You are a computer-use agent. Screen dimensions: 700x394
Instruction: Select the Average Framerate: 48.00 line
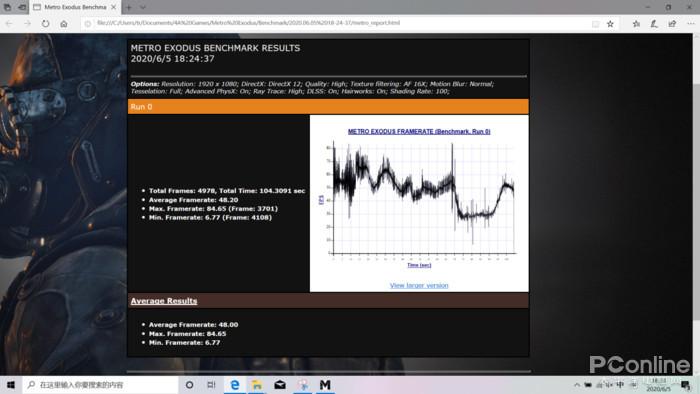click(x=193, y=325)
